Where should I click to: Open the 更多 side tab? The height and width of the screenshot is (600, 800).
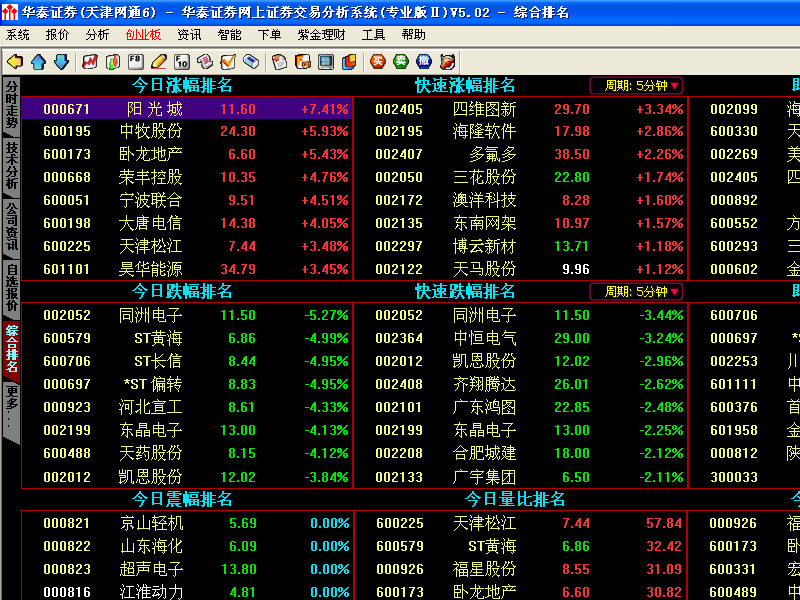point(11,410)
